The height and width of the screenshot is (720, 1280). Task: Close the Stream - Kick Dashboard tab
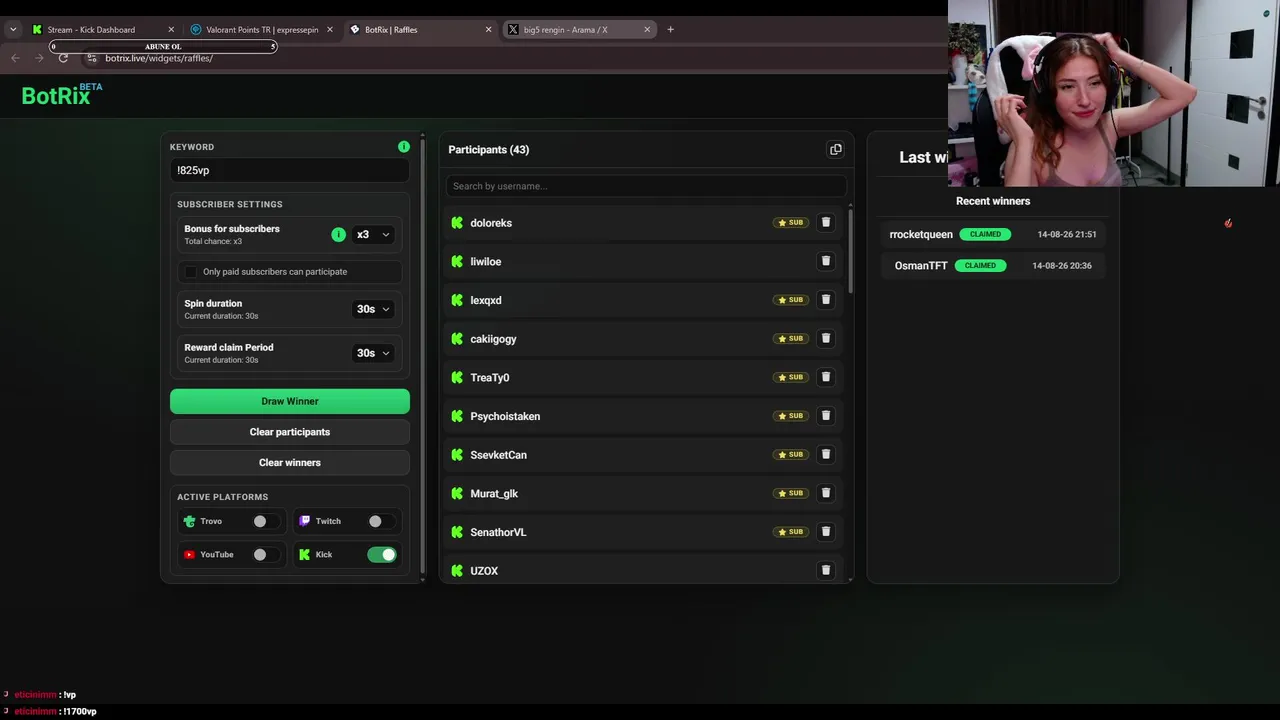(x=171, y=29)
